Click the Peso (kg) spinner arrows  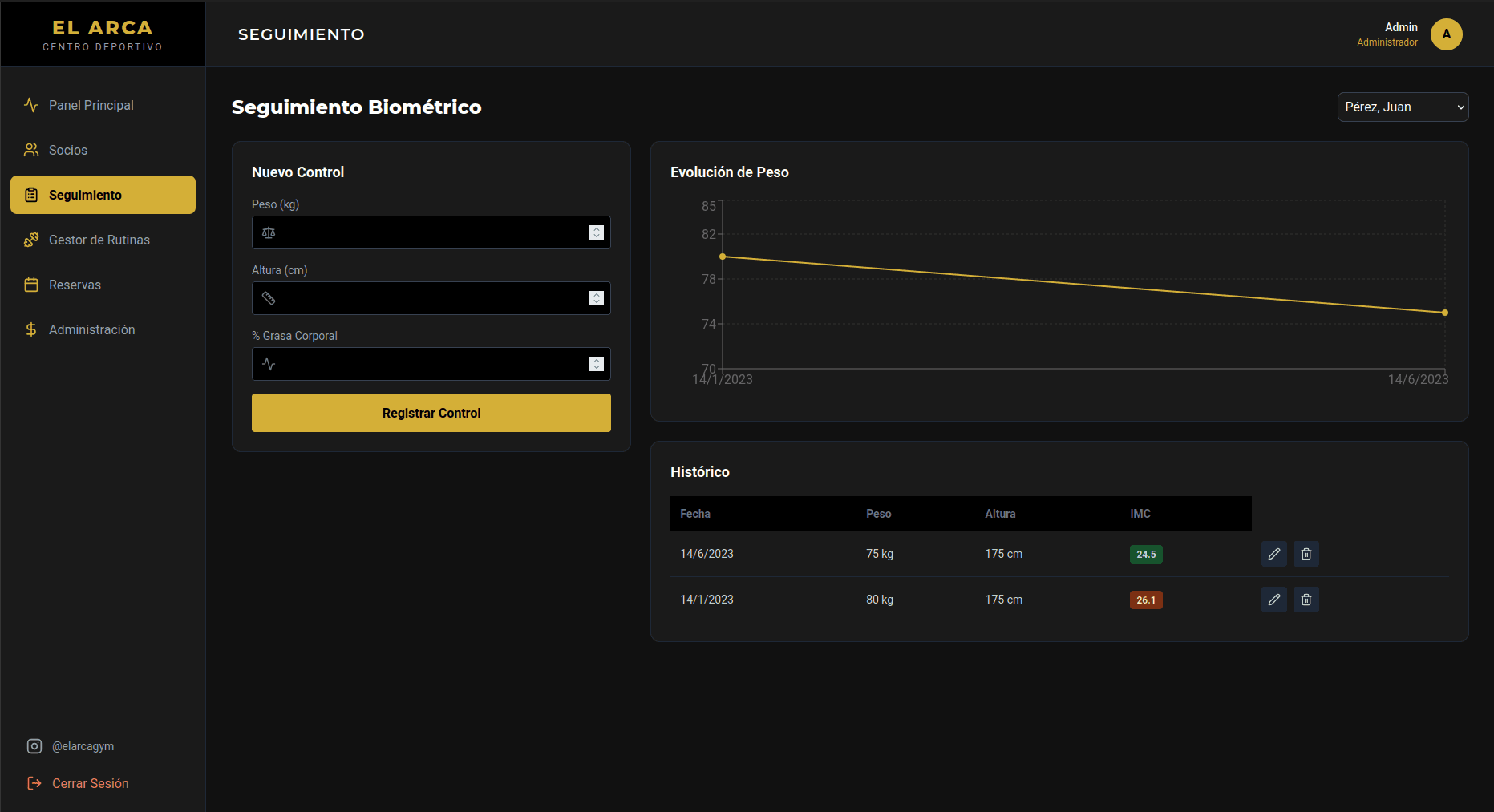(x=596, y=232)
